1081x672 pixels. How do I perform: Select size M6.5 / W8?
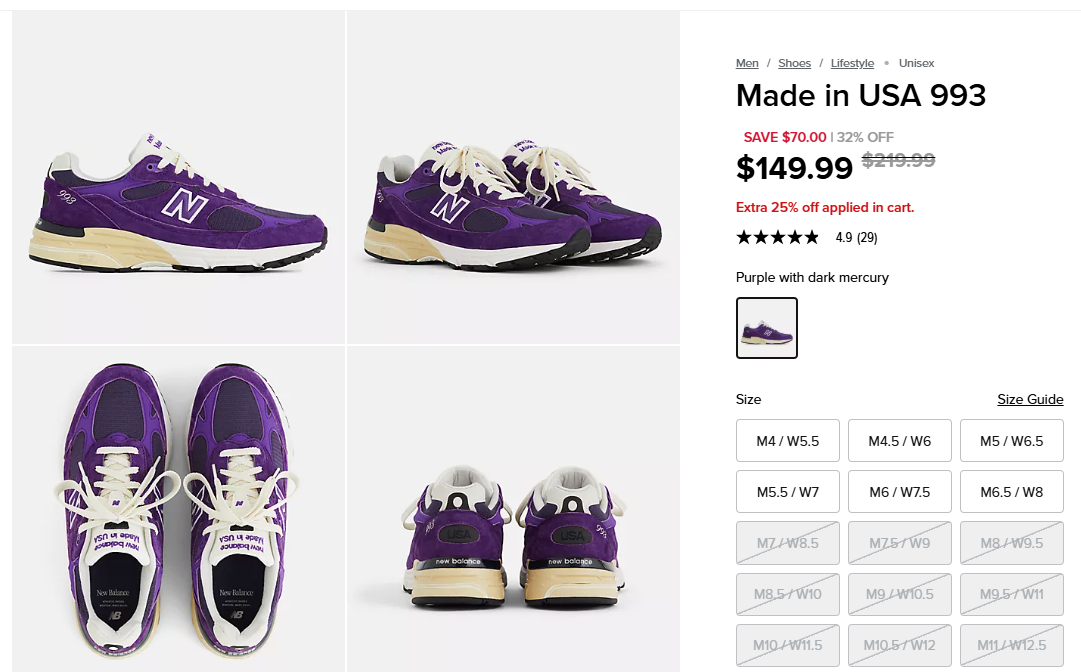1012,492
